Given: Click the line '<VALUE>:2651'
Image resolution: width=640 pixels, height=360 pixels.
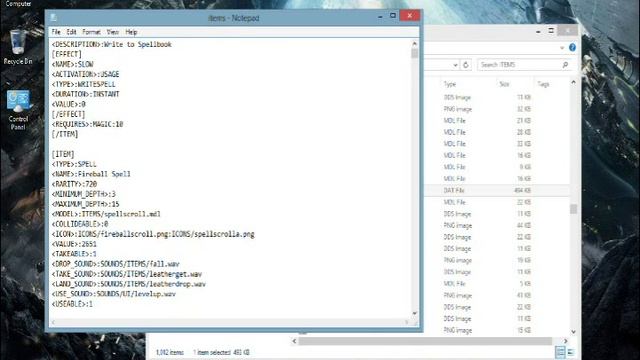Looking at the screenshot, I should coord(74,244).
